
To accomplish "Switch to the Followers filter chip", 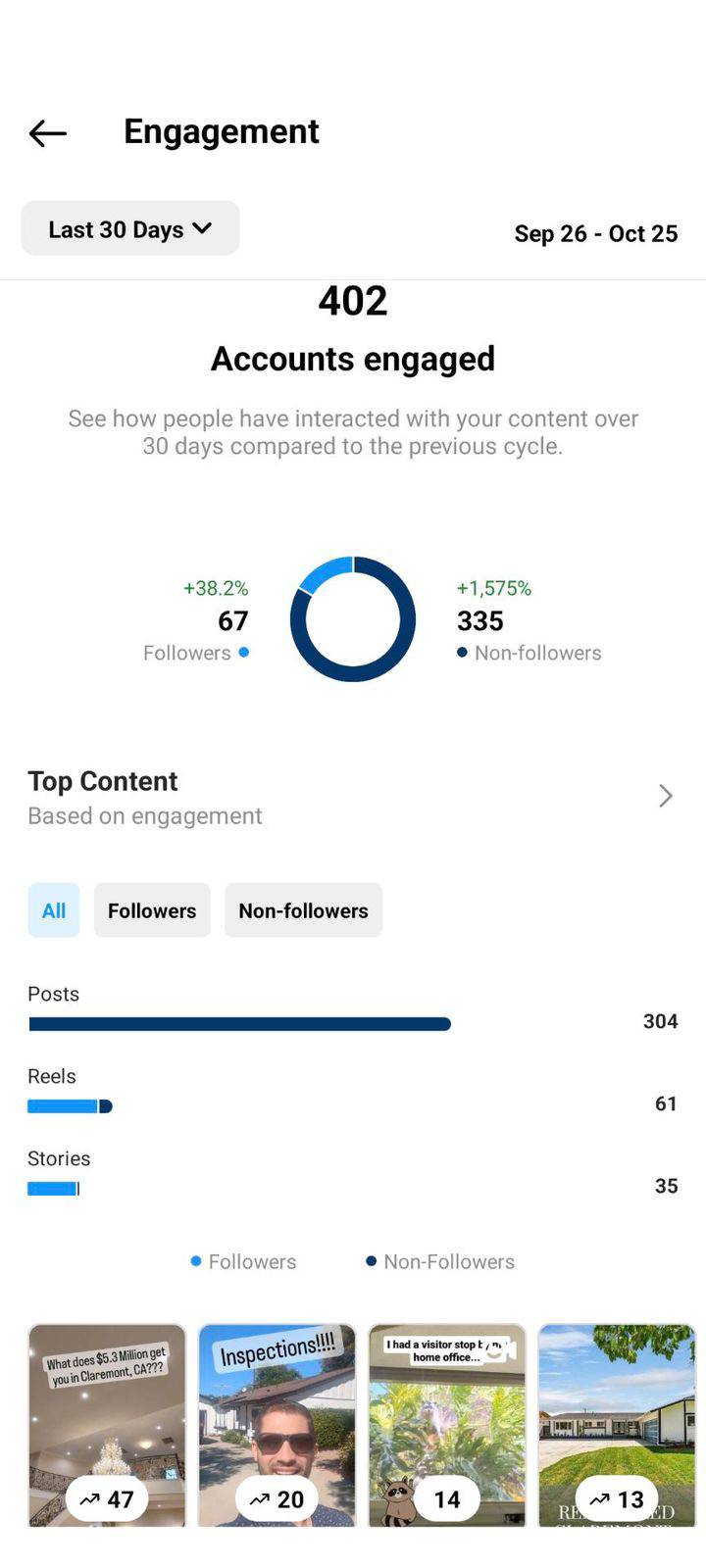I will (x=152, y=910).
